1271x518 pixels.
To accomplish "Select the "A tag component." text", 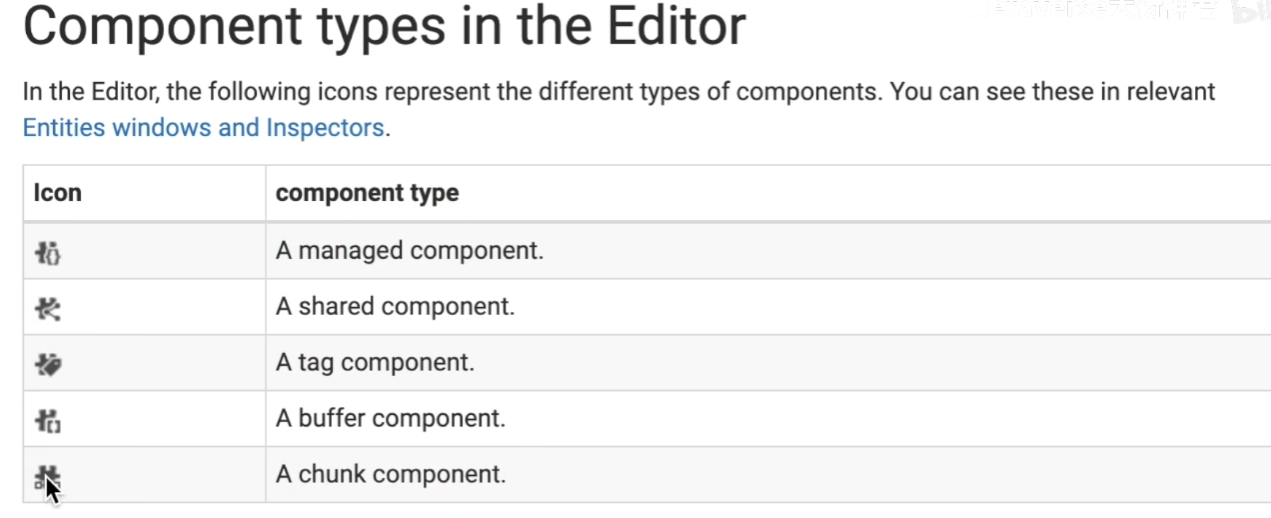I will pyautogui.click(x=375, y=363).
